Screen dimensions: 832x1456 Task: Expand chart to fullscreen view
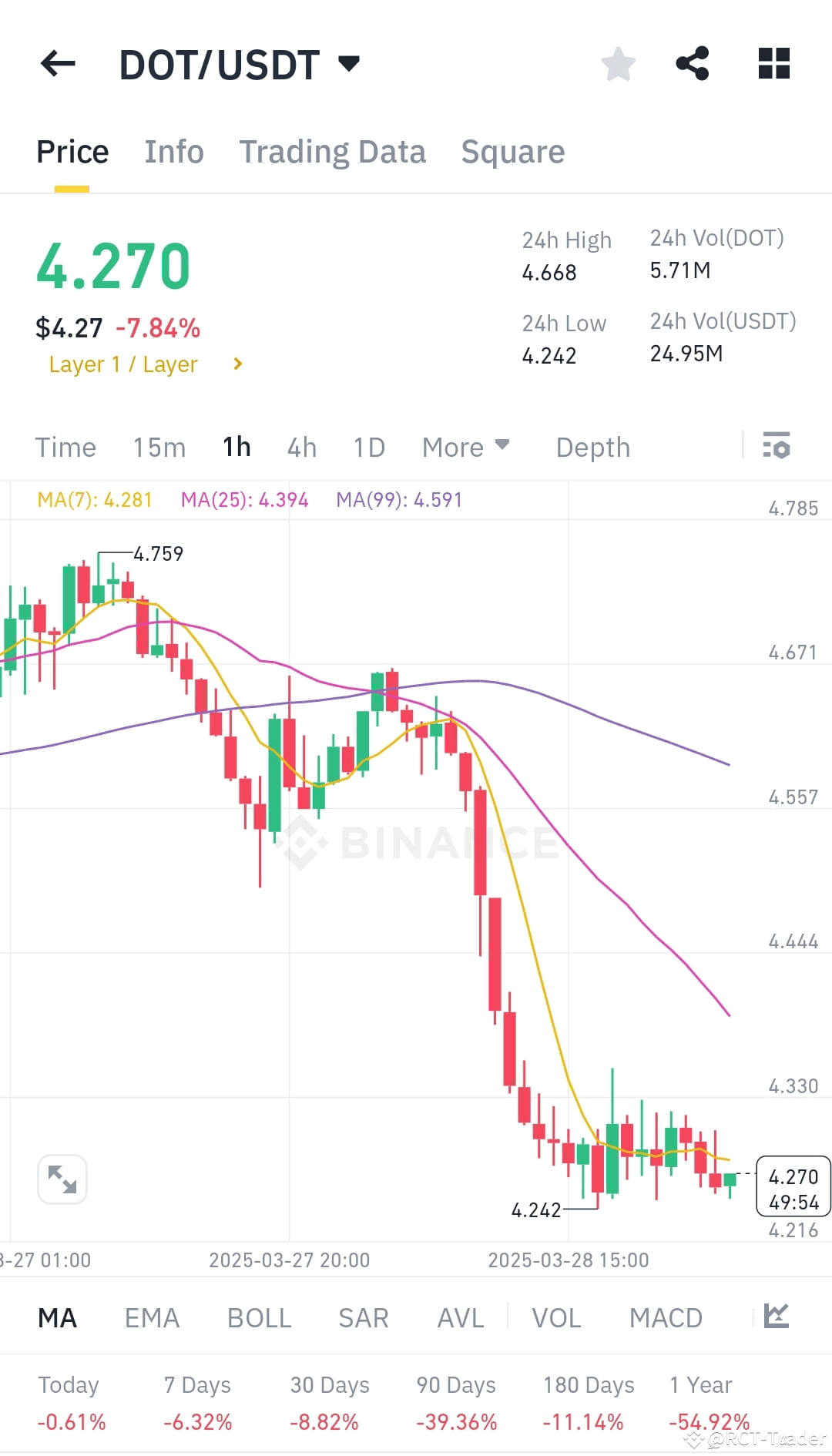tap(62, 1179)
